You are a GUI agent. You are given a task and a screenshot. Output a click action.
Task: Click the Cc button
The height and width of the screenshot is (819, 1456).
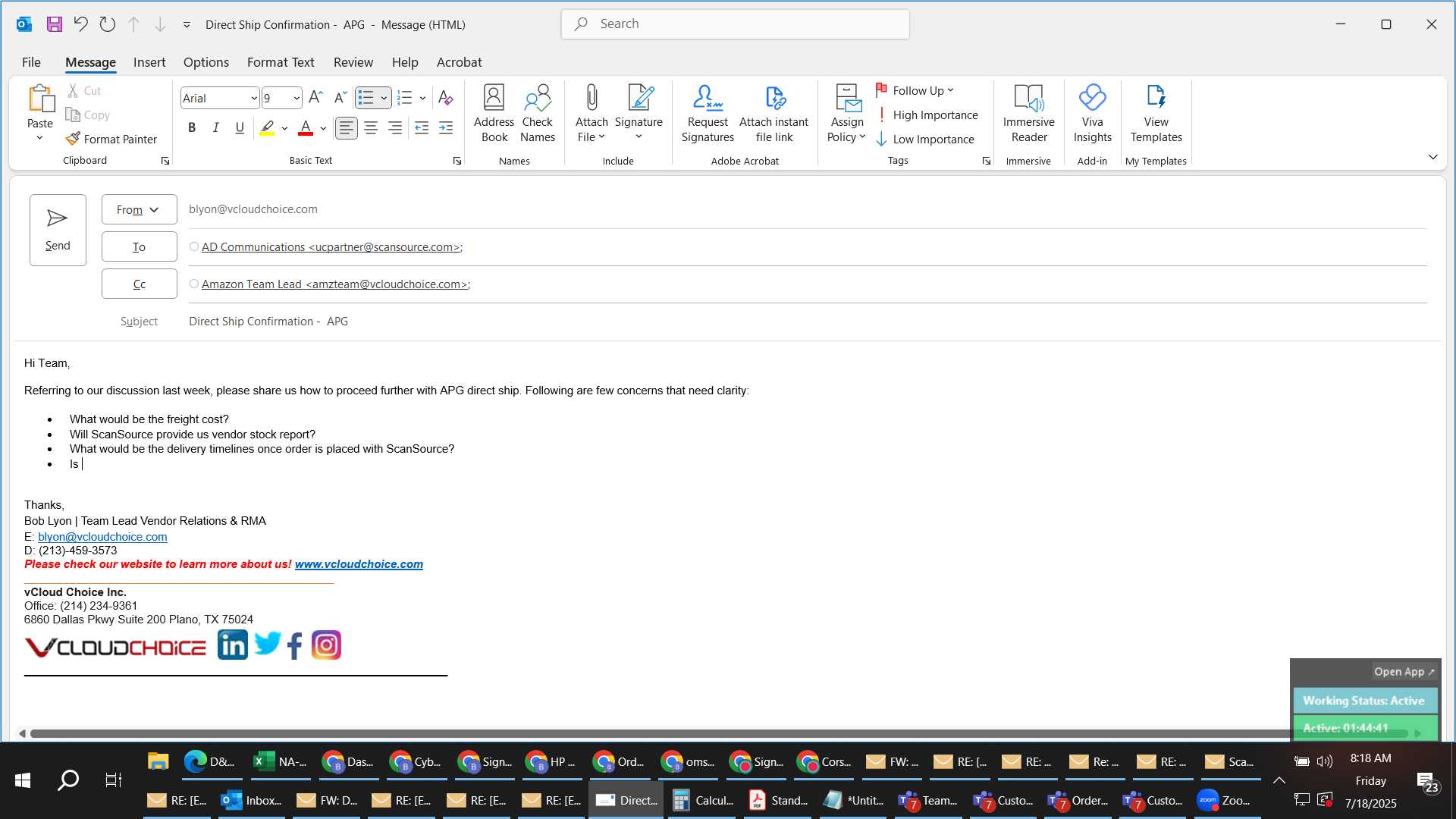tap(140, 284)
